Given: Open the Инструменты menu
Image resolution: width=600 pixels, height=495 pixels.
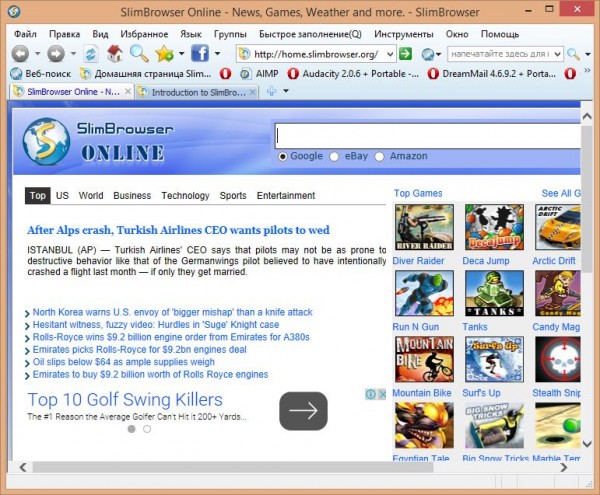Looking at the screenshot, I should pos(404,33).
